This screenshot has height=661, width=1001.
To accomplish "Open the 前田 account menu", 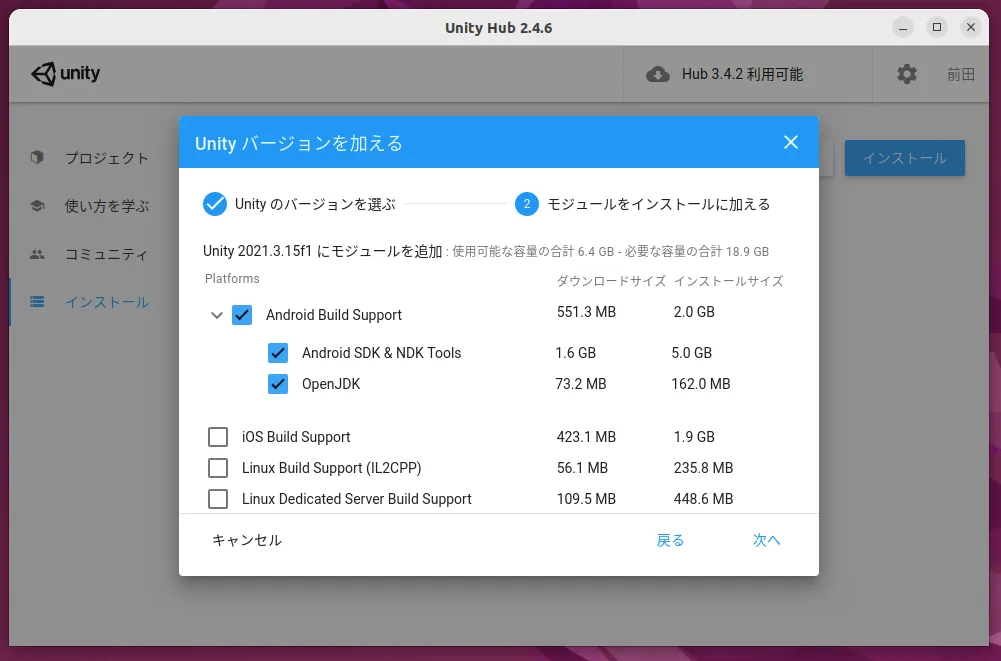I will pos(960,74).
